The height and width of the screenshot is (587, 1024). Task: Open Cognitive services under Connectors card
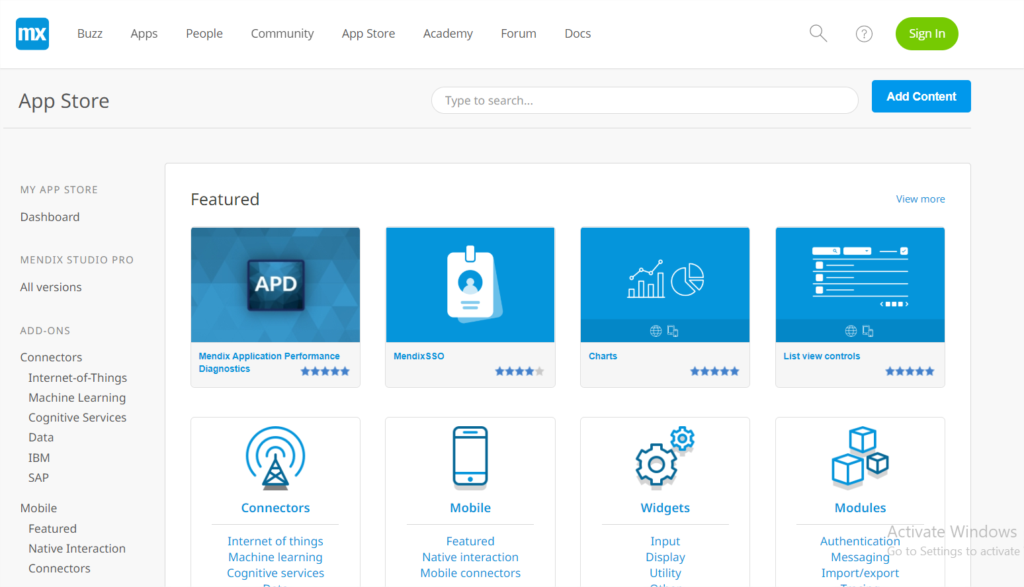tap(275, 573)
